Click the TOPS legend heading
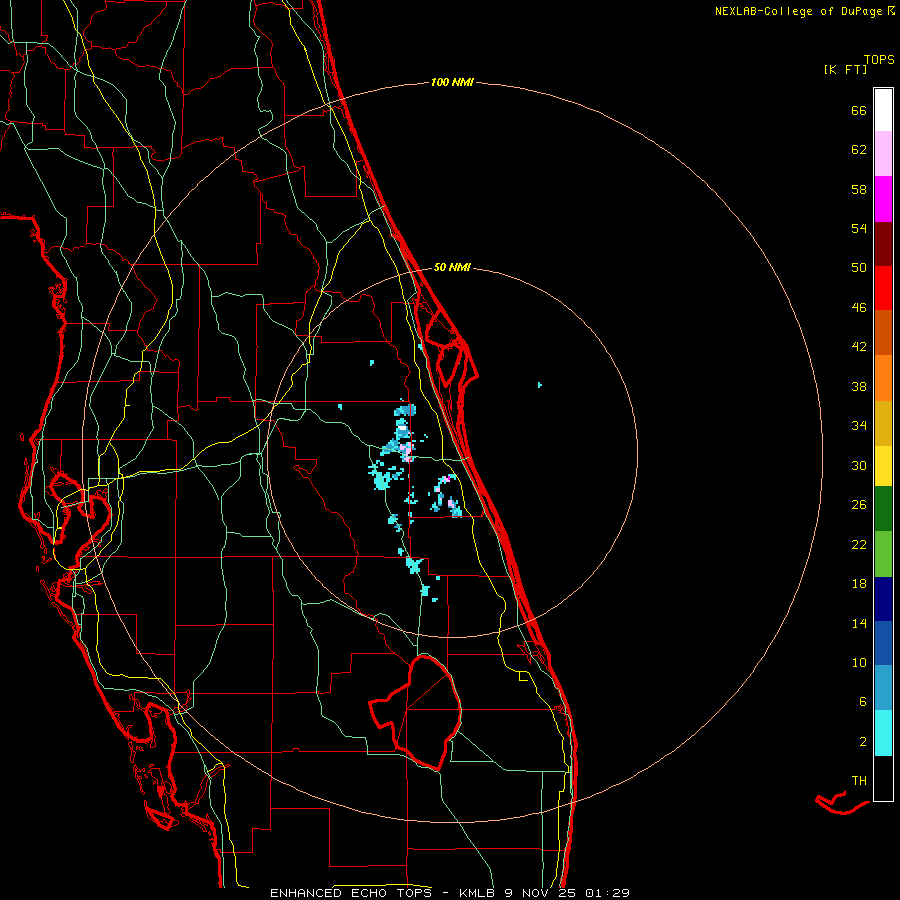Viewport: 900px width, 900px height. [x=879, y=60]
